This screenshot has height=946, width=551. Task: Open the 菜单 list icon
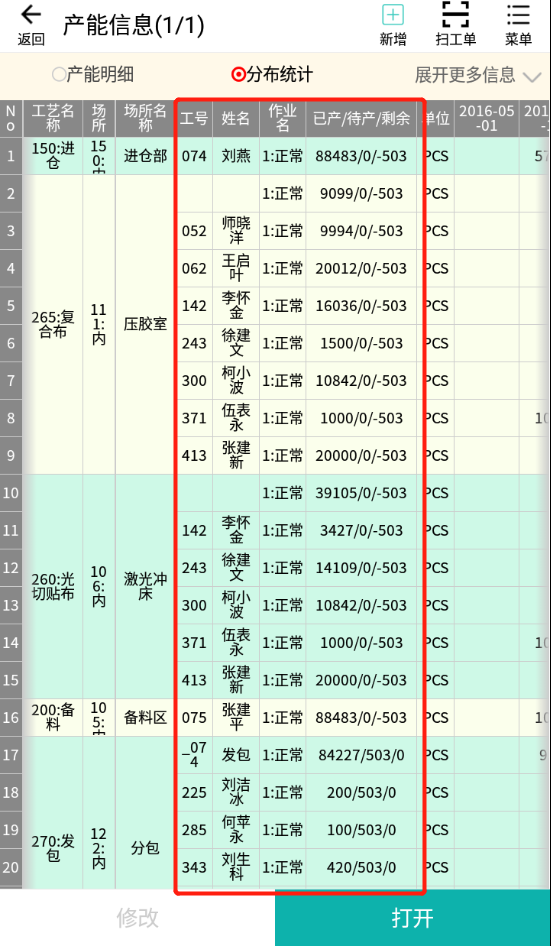(x=518, y=15)
